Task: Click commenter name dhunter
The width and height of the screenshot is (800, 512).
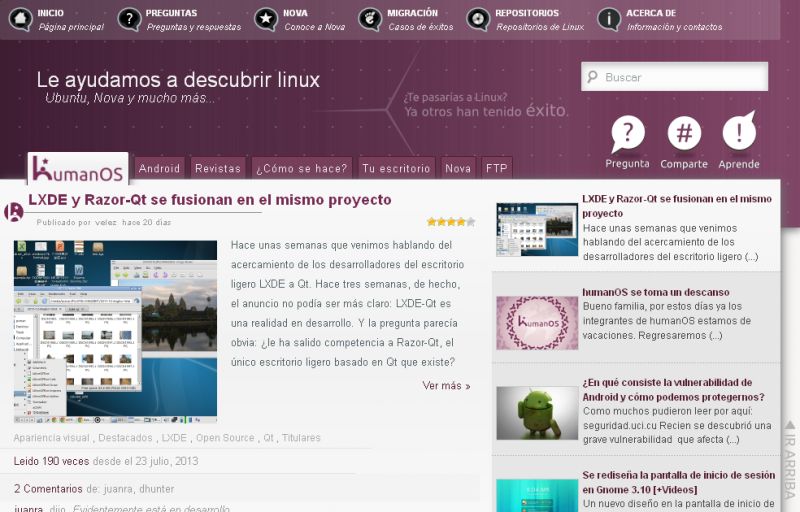Action: click(x=157, y=489)
